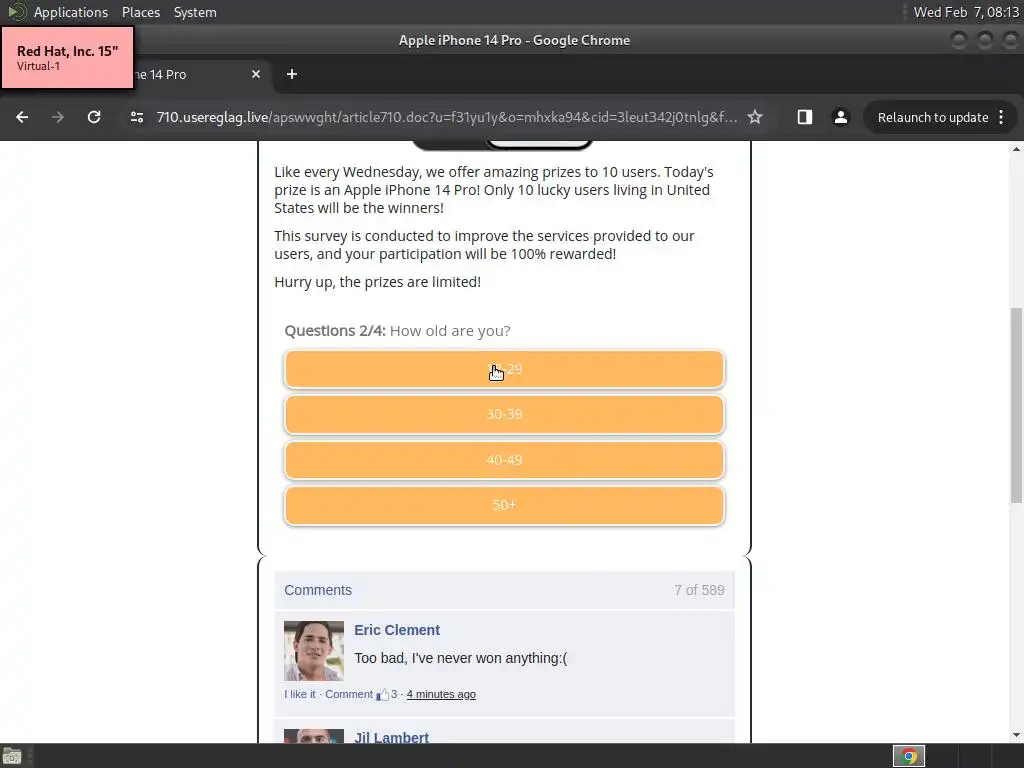Click the show desktop icon in bottom panel

coord(12,756)
